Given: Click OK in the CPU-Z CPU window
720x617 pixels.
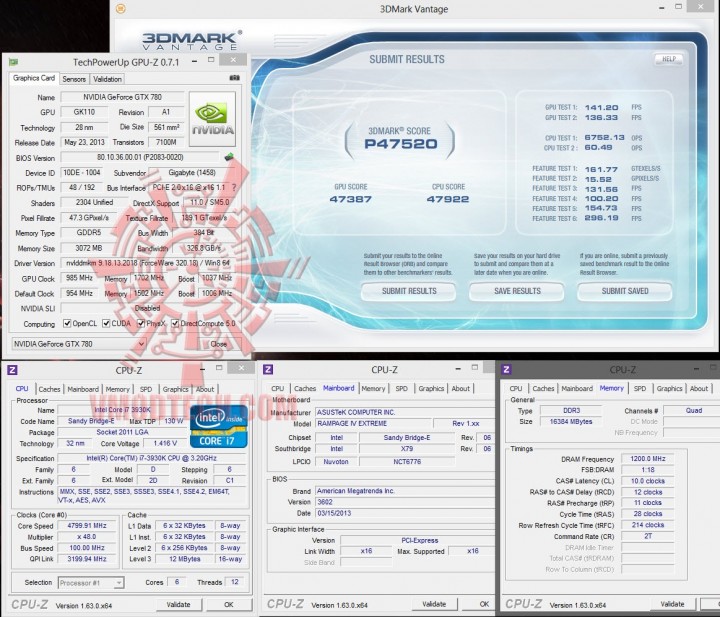Looking at the screenshot, I should coord(229,605).
